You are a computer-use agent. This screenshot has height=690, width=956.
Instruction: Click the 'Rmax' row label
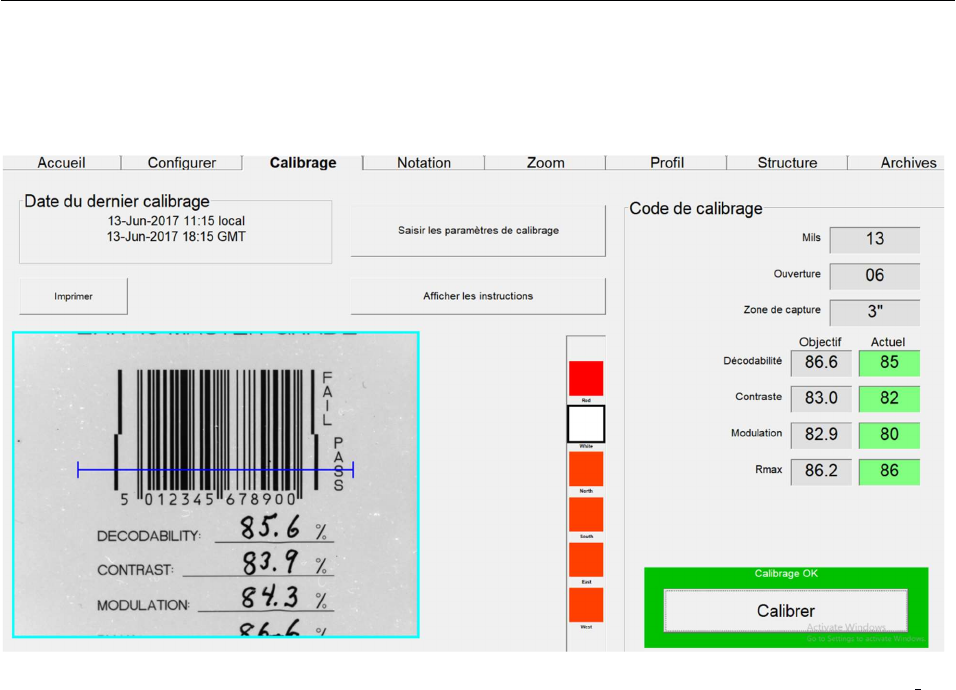tap(768, 469)
